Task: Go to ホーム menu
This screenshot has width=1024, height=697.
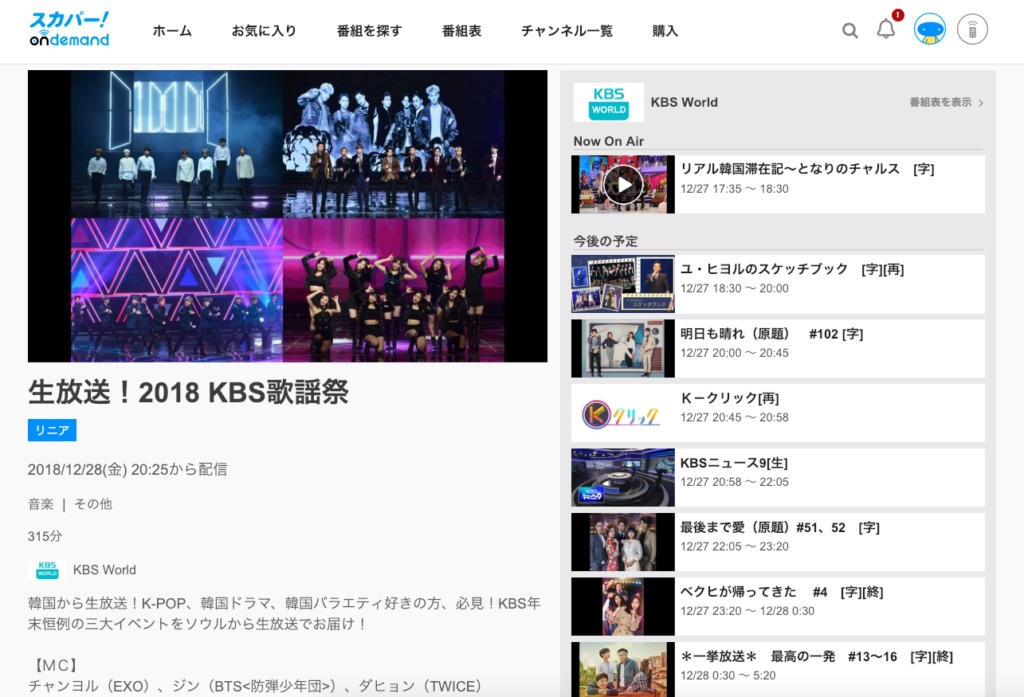Action: tap(172, 31)
